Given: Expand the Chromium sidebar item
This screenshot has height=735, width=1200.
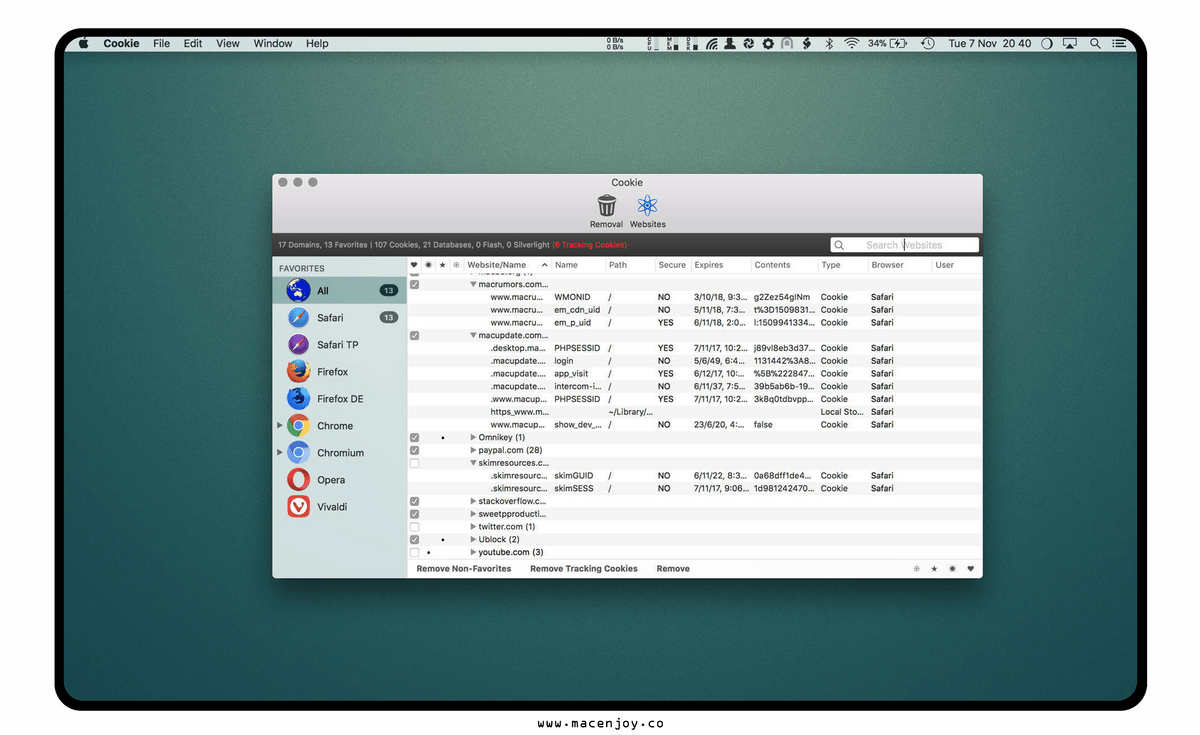Looking at the screenshot, I should pyautogui.click(x=280, y=453).
